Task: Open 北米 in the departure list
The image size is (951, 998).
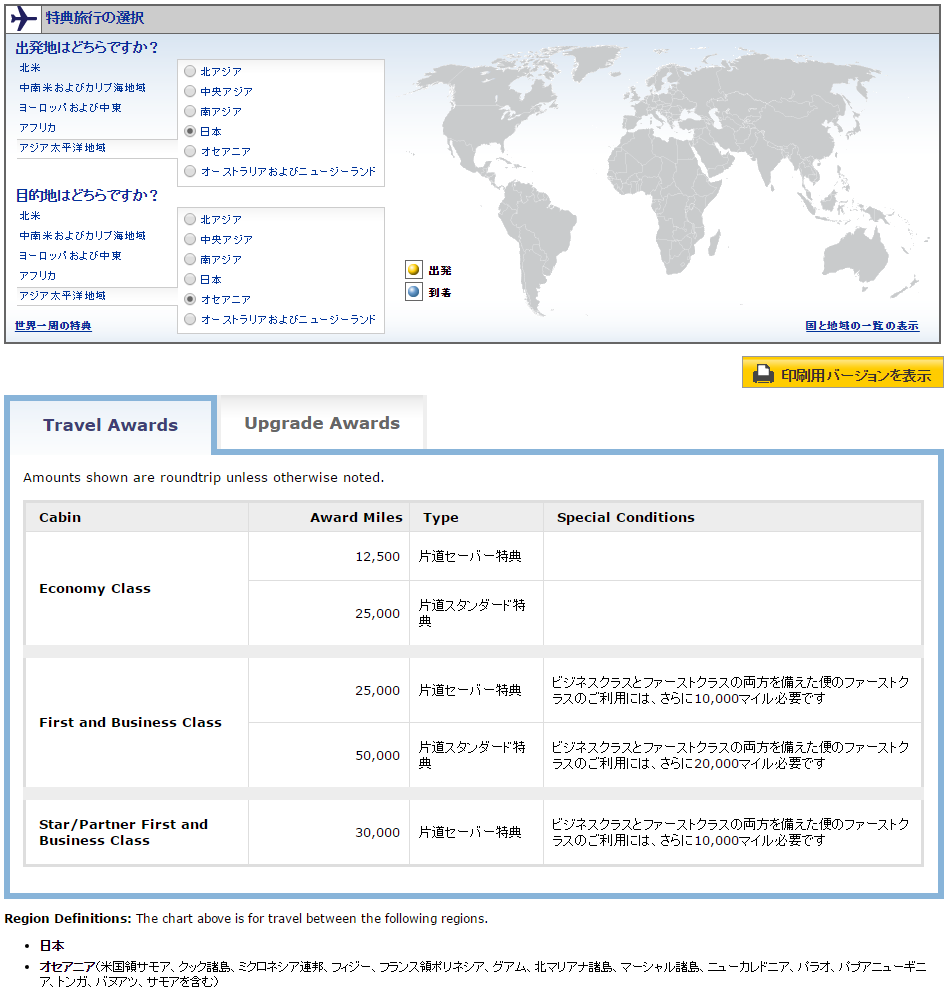Action: 30,67
